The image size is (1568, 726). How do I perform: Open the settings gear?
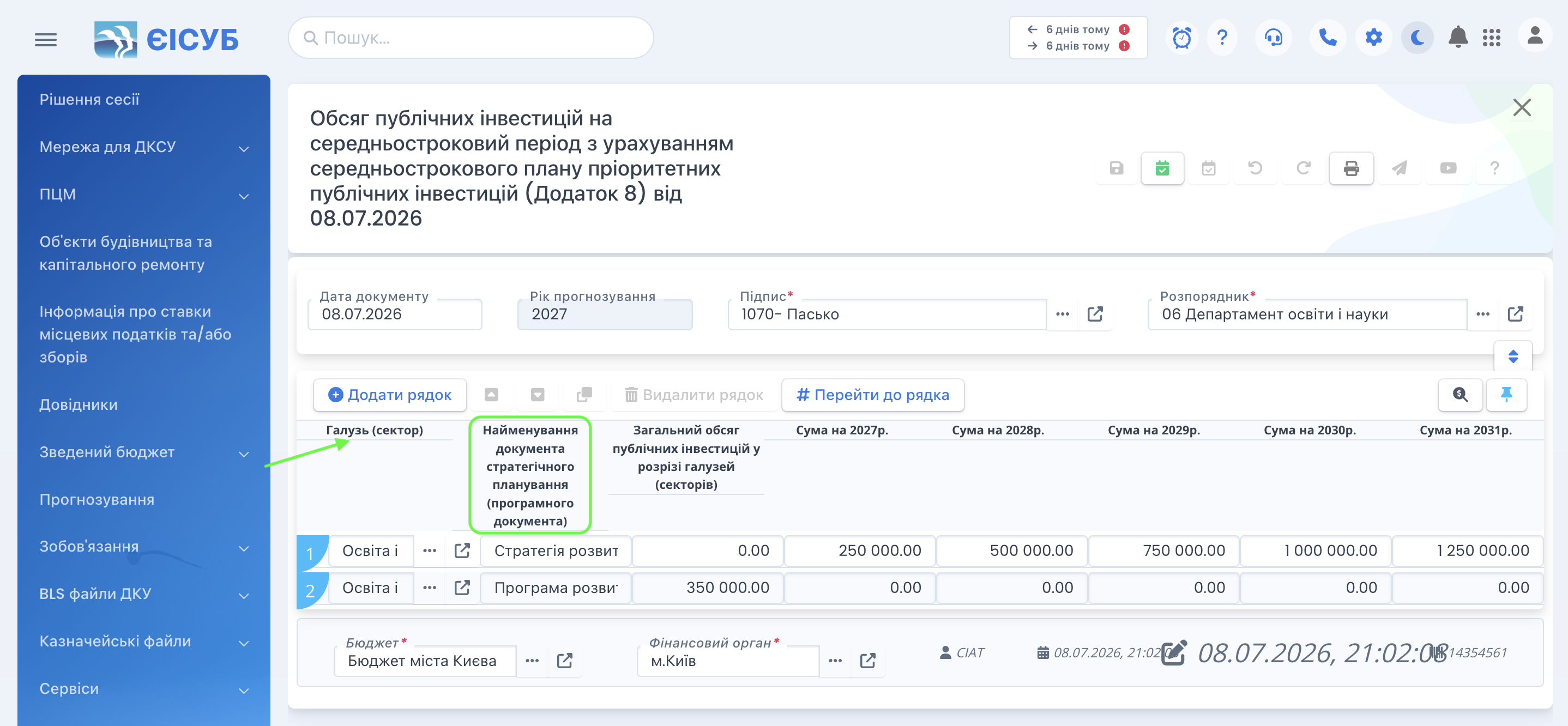click(x=1374, y=38)
